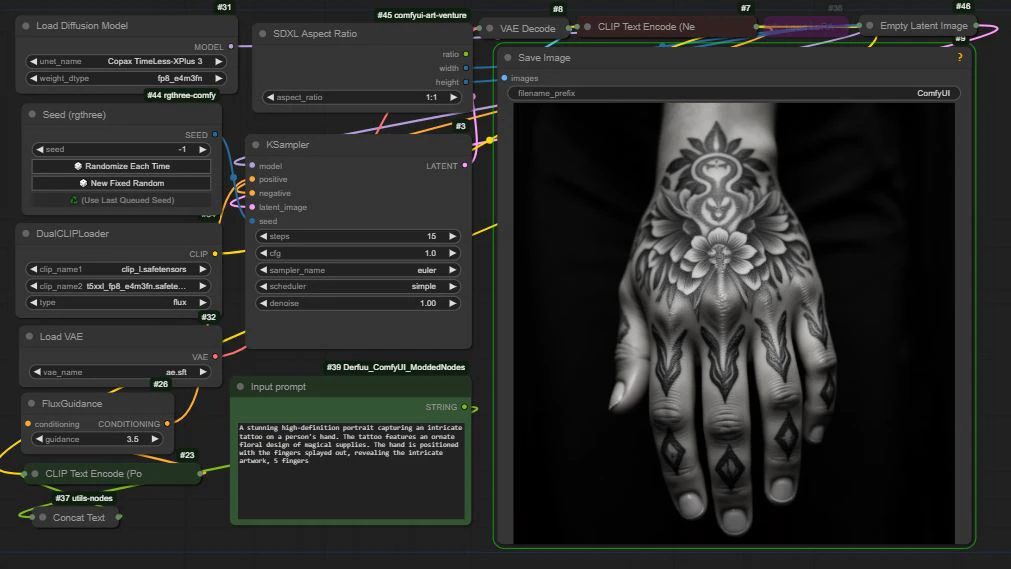
Task: Click the VAE output port on Load VAE
Action: pos(215,356)
